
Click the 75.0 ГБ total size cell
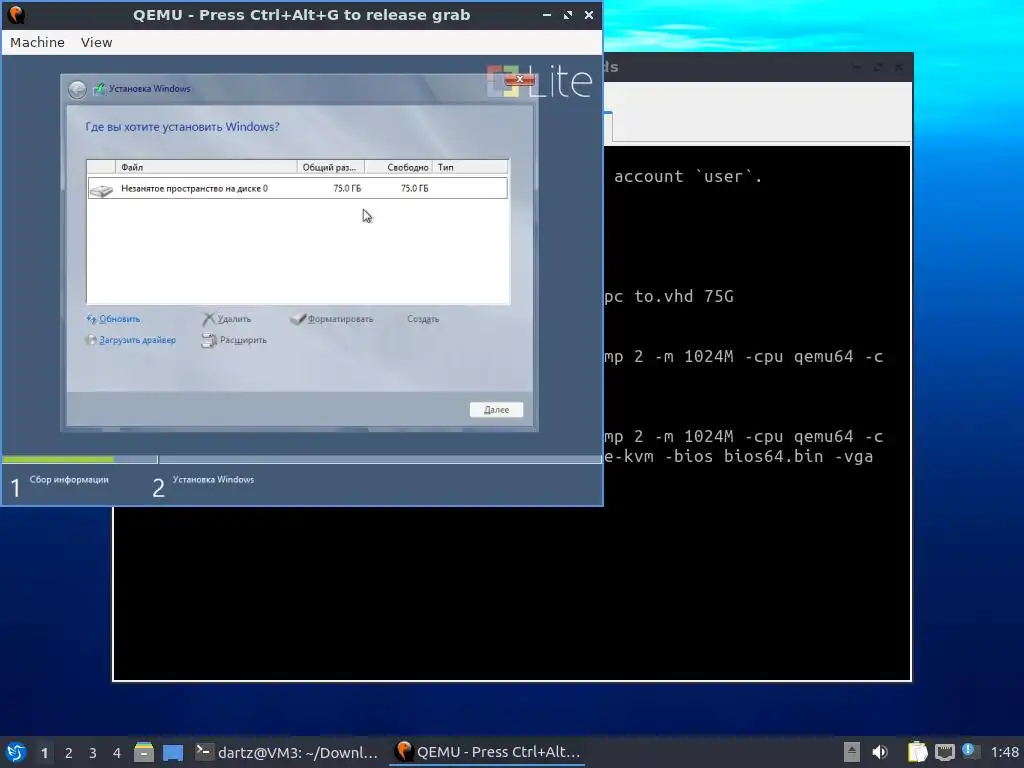click(x=347, y=188)
